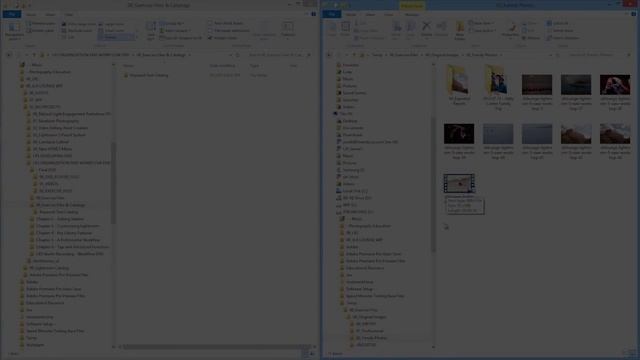
Task: Select Local Disk (C:) in right tree
Action: coord(355,191)
